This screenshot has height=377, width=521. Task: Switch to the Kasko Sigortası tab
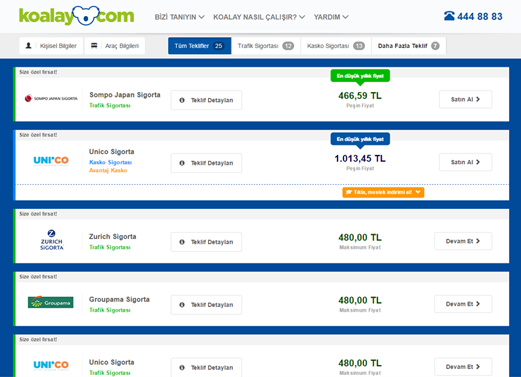(x=336, y=46)
